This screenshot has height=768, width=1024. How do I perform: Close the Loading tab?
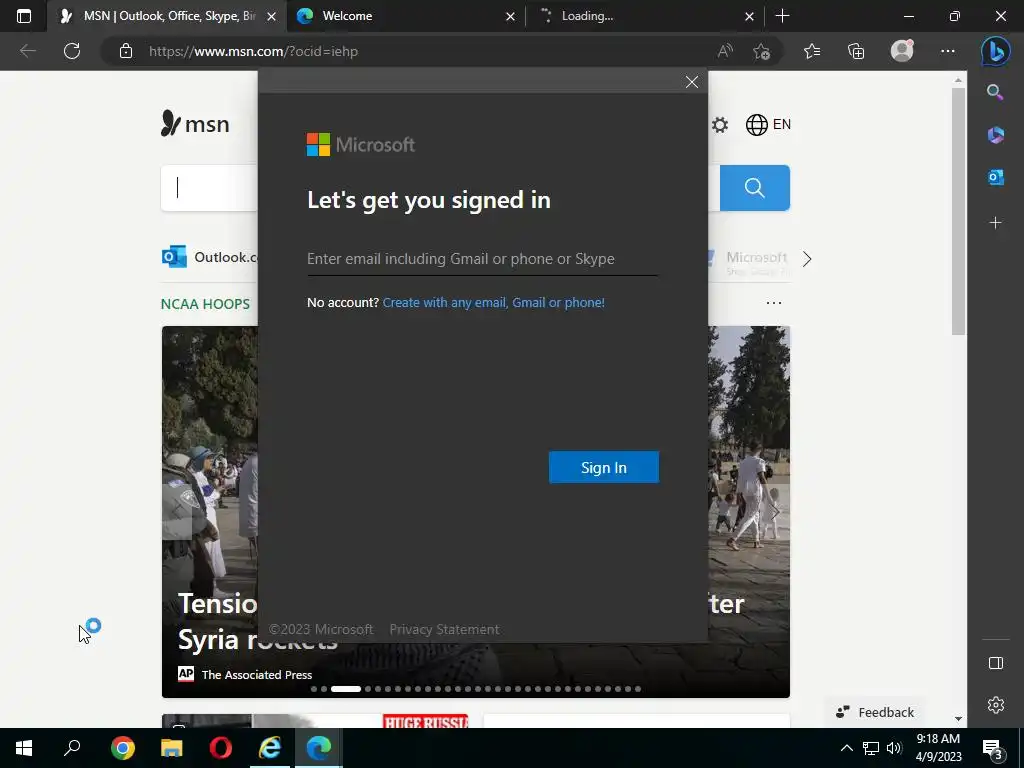pyautogui.click(x=749, y=16)
